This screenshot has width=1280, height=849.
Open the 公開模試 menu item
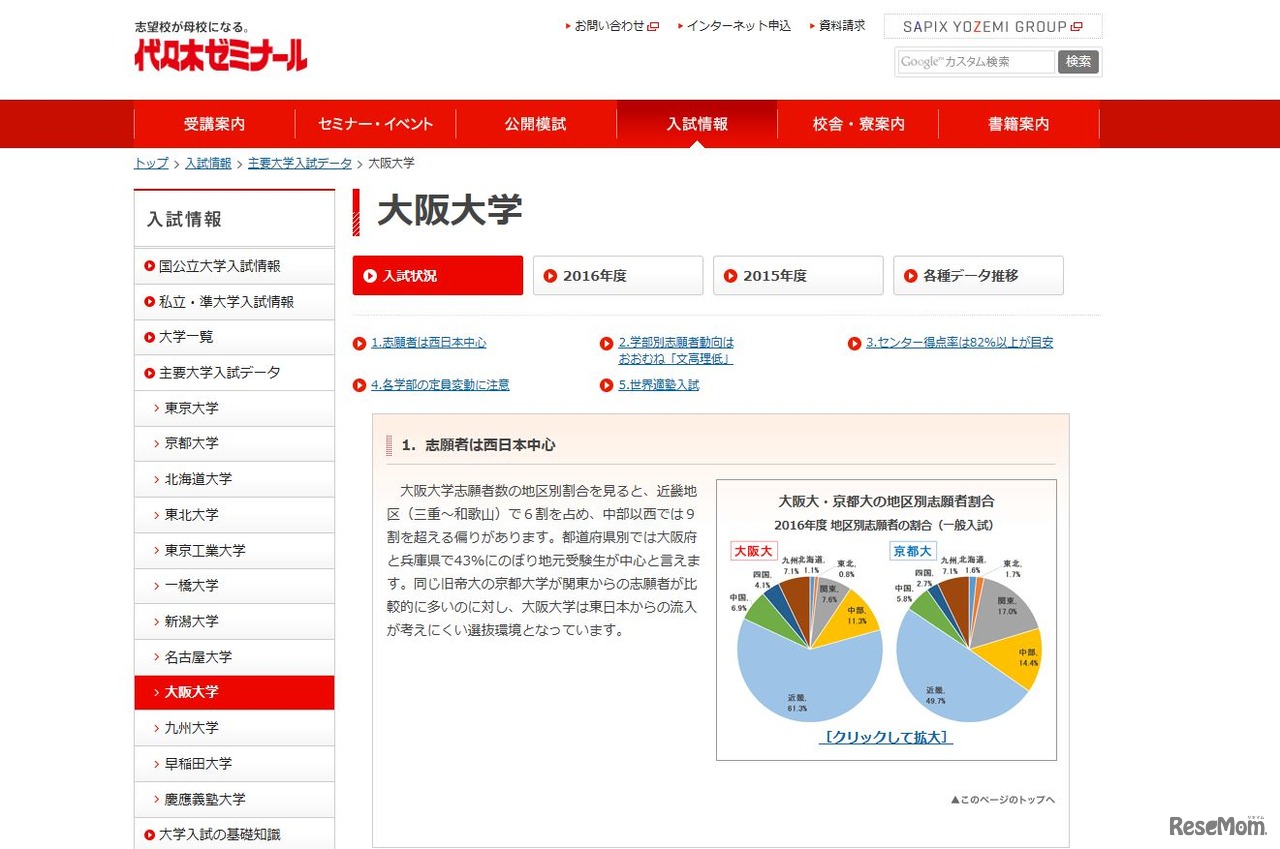click(x=536, y=123)
